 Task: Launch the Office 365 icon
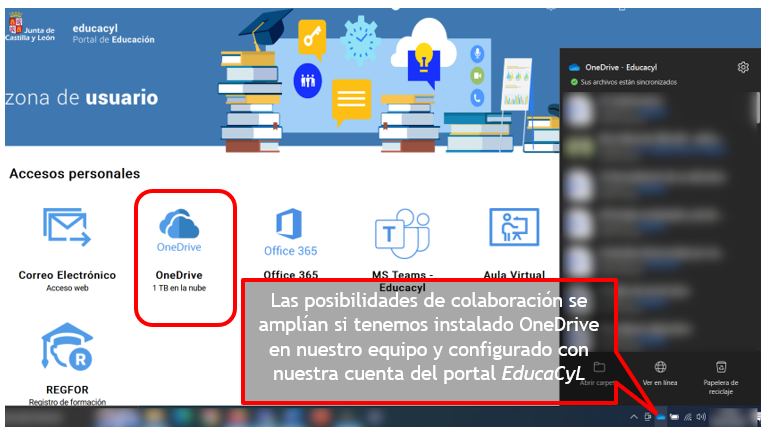290,232
